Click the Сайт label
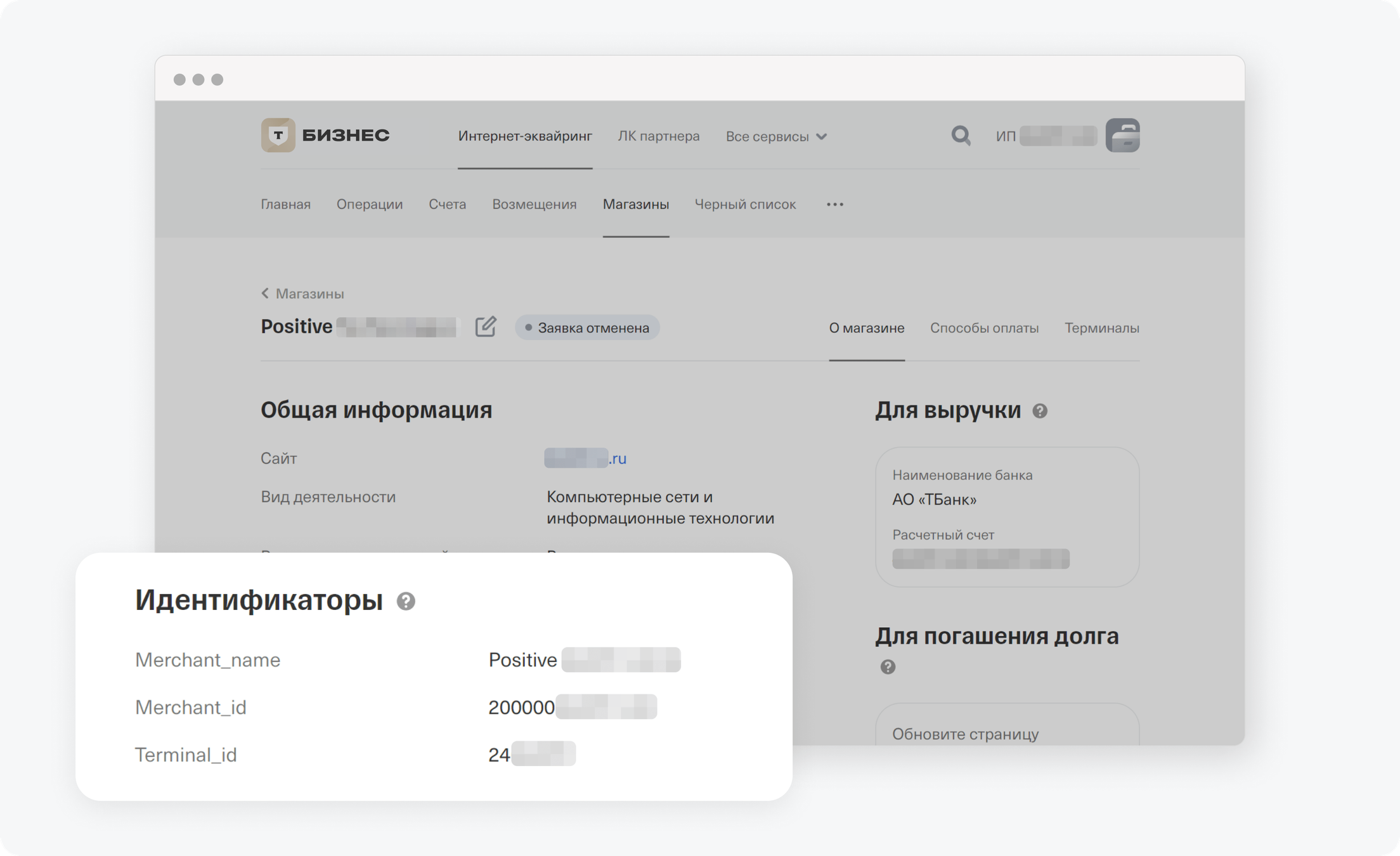The height and width of the screenshot is (856, 1400). pyautogui.click(x=278, y=458)
